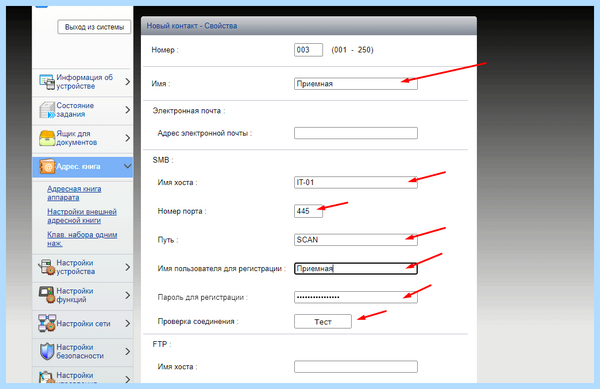The width and height of the screenshot is (600, 389).
Task: Click the job status icon
Action: click(x=47, y=110)
